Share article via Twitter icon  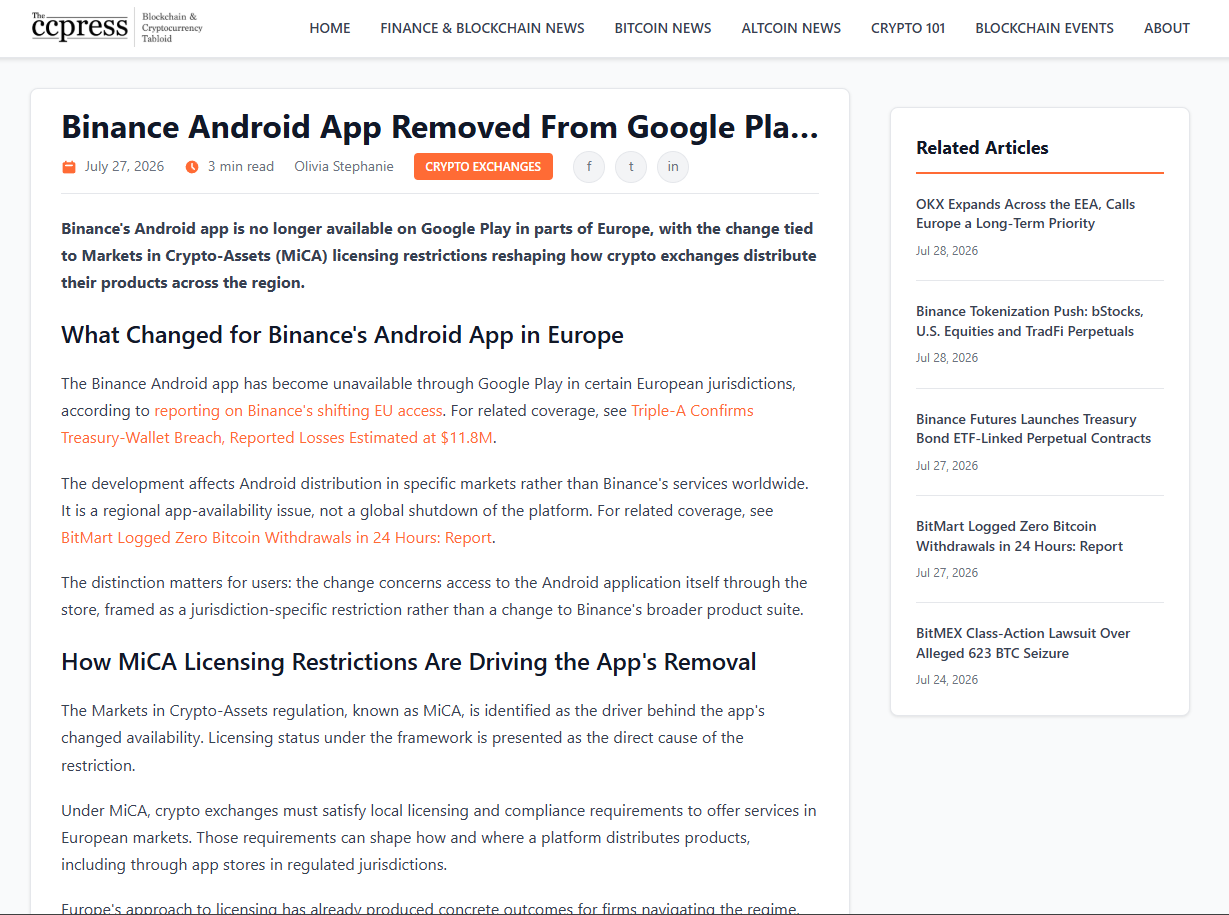pyautogui.click(x=631, y=167)
